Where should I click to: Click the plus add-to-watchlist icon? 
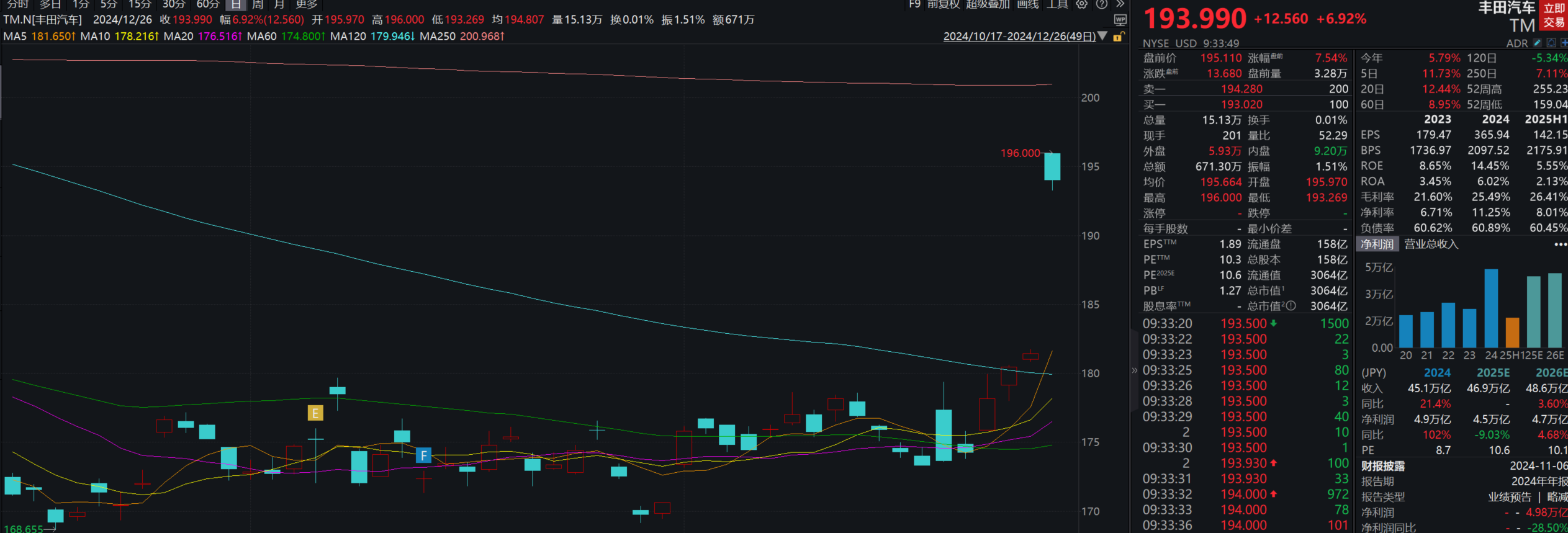tap(1564, 43)
